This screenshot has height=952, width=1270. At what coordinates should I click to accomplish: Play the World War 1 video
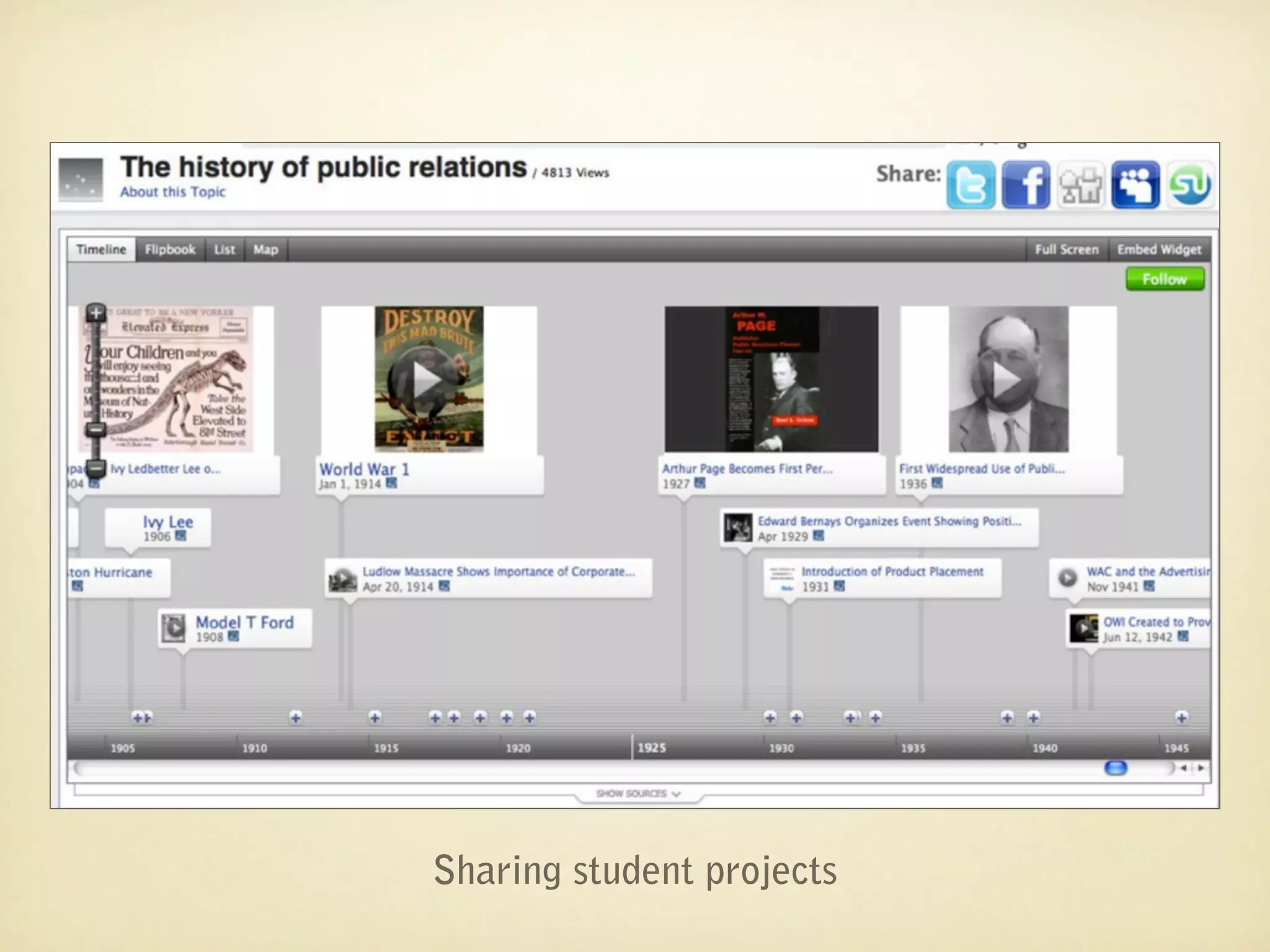[428, 379]
